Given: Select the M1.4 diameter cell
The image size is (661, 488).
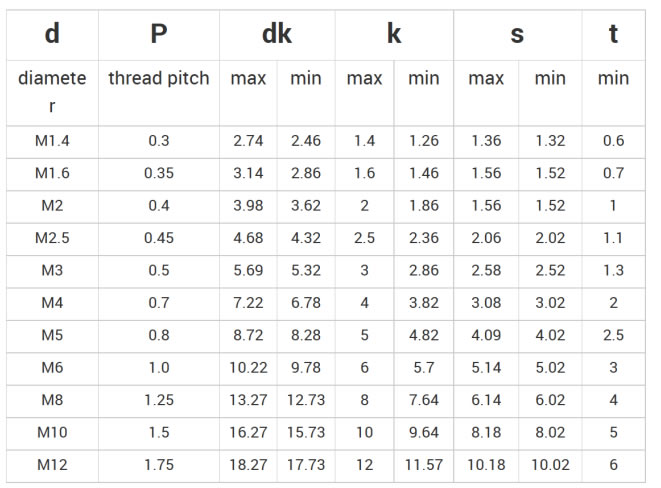Looking at the screenshot, I should [x=52, y=141].
